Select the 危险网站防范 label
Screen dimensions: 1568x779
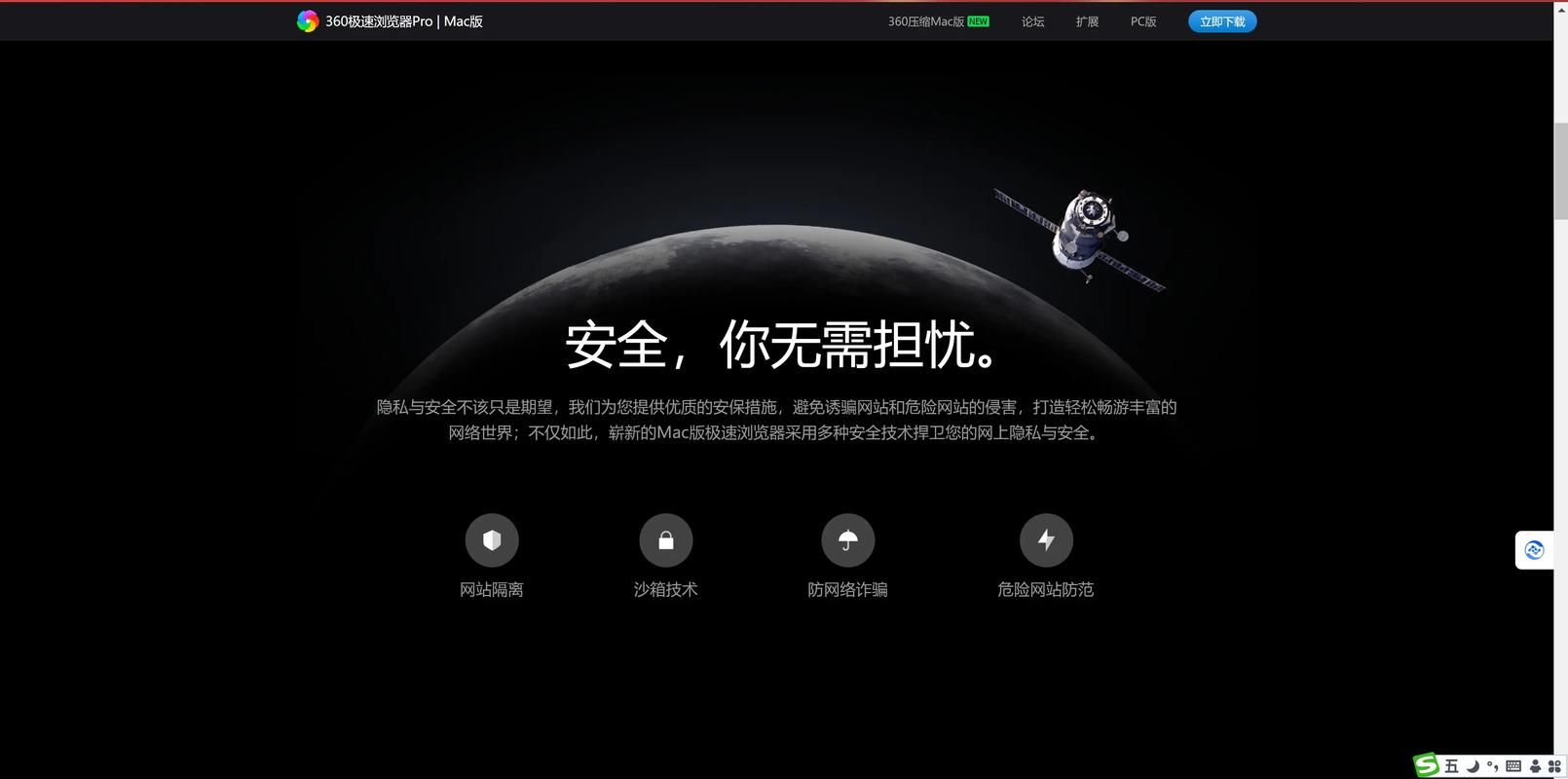tap(1046, 589)
